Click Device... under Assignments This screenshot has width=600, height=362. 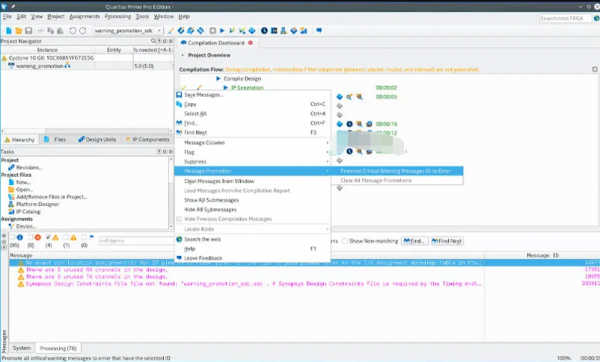[26, 226]
